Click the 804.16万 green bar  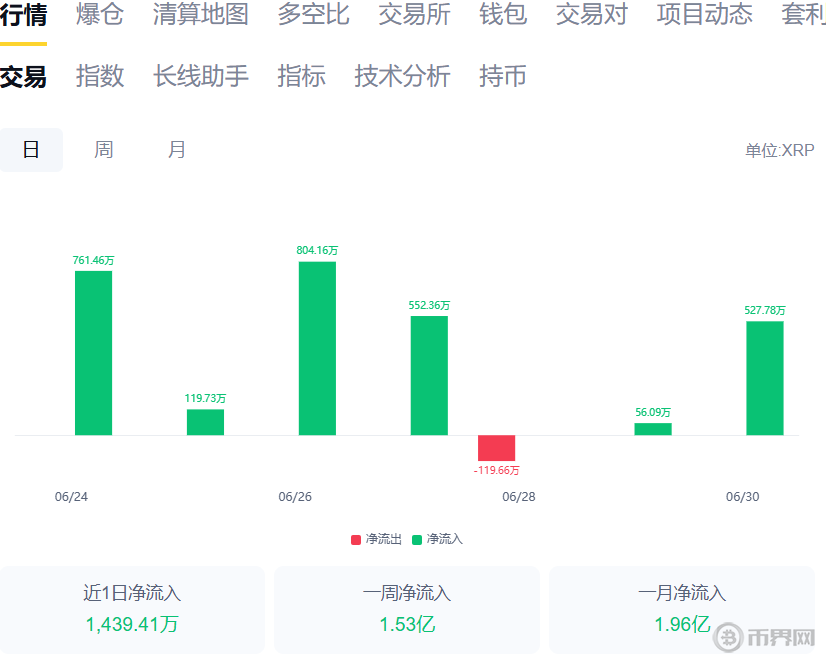point(317,348)
